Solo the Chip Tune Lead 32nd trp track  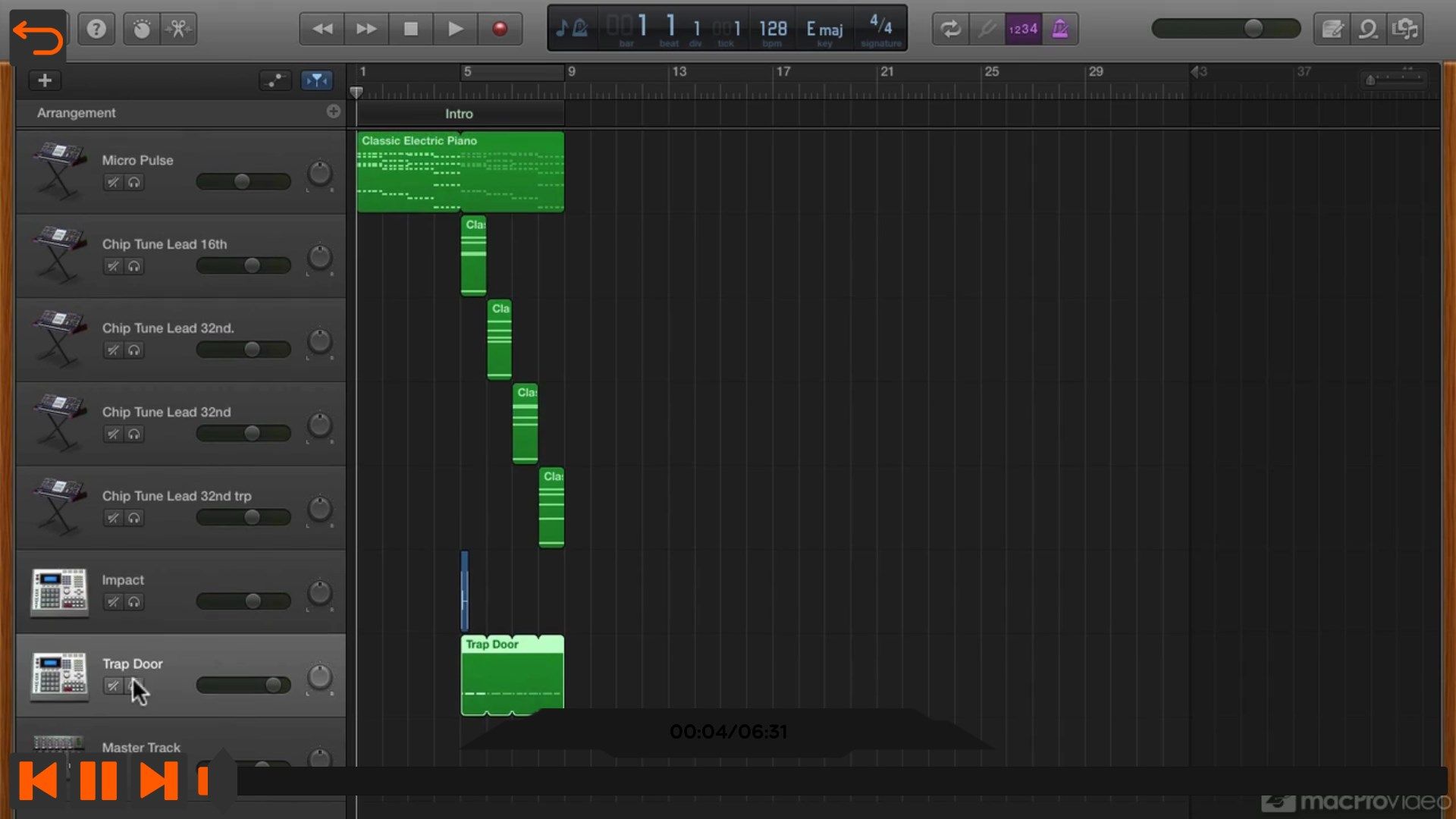[x=134, y=519]
